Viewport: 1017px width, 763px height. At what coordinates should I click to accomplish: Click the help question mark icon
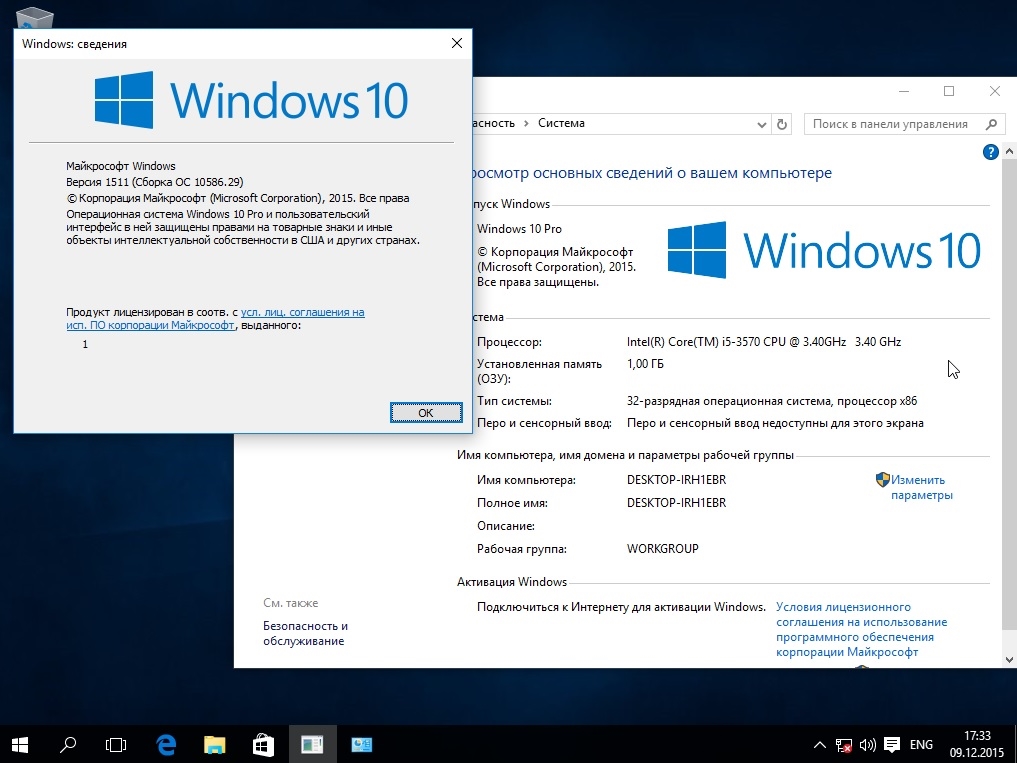click(990, 152)
